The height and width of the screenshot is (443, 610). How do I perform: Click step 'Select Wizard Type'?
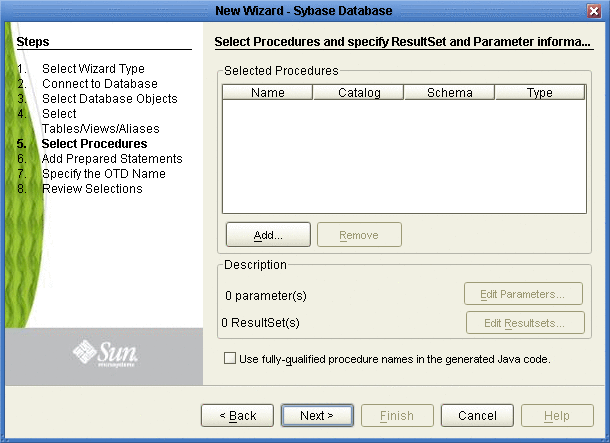tap(93, 68)
